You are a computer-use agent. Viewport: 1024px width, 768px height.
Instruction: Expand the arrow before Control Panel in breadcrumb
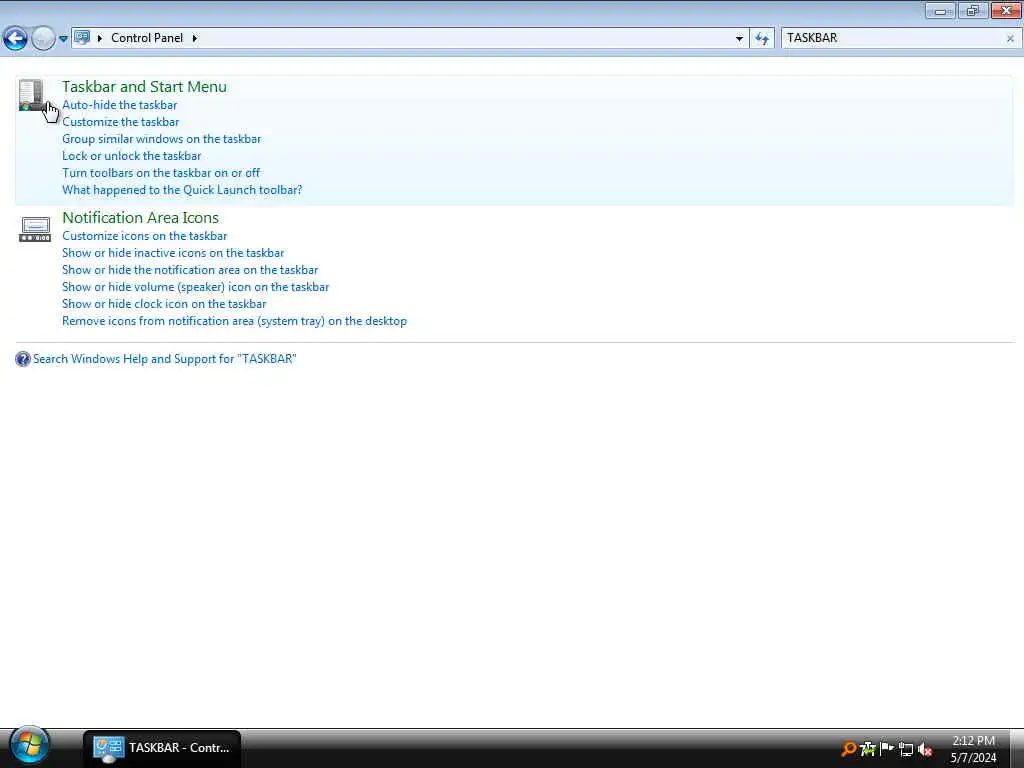(x=100, y=38)
